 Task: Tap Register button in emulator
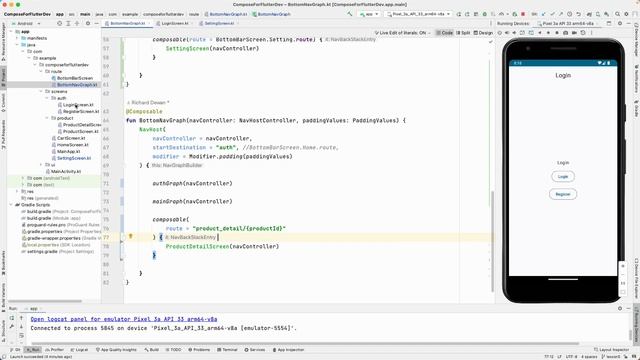point(563,194)
